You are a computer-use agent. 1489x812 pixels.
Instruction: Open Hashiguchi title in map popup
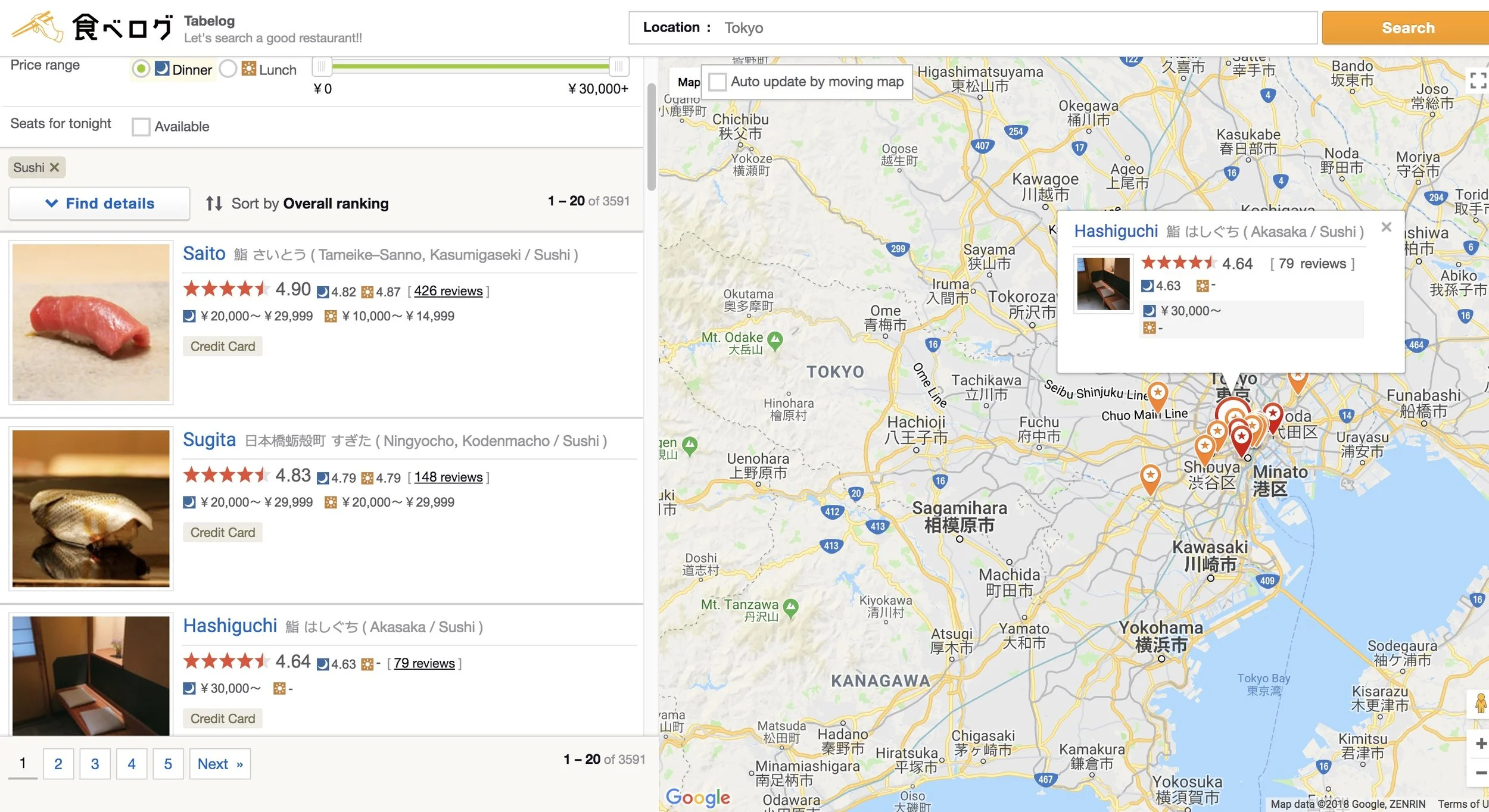point(1116,231)
